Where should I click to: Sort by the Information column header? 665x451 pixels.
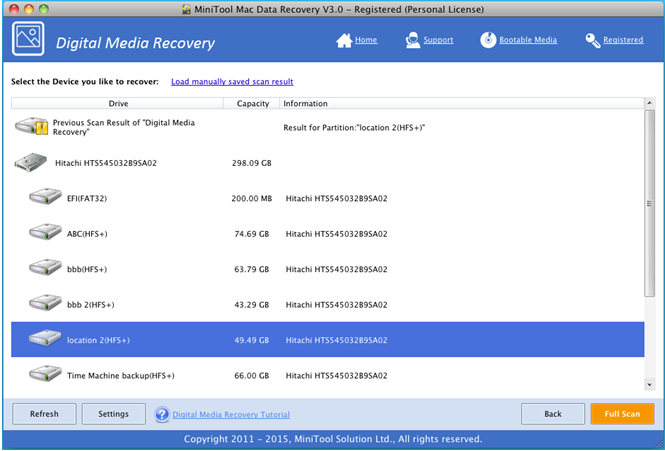462,104
